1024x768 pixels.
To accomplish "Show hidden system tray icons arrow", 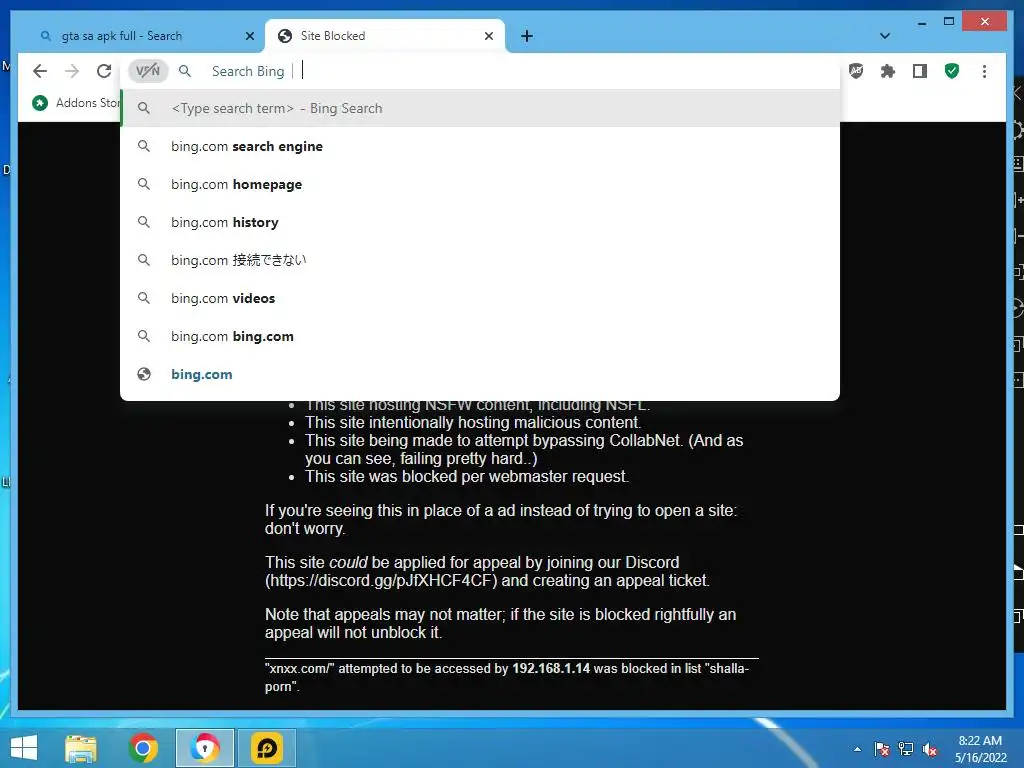I will coord(857,749).
